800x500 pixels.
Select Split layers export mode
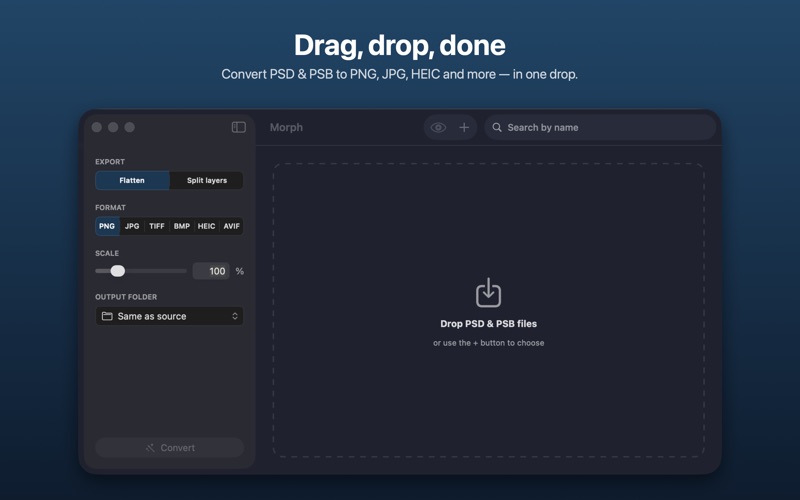pyautogui.click(x=207, y=180)
